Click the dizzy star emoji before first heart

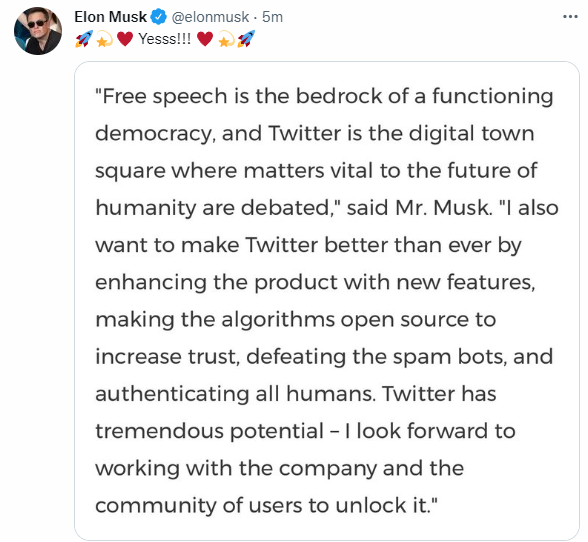(x=104, y=39)
